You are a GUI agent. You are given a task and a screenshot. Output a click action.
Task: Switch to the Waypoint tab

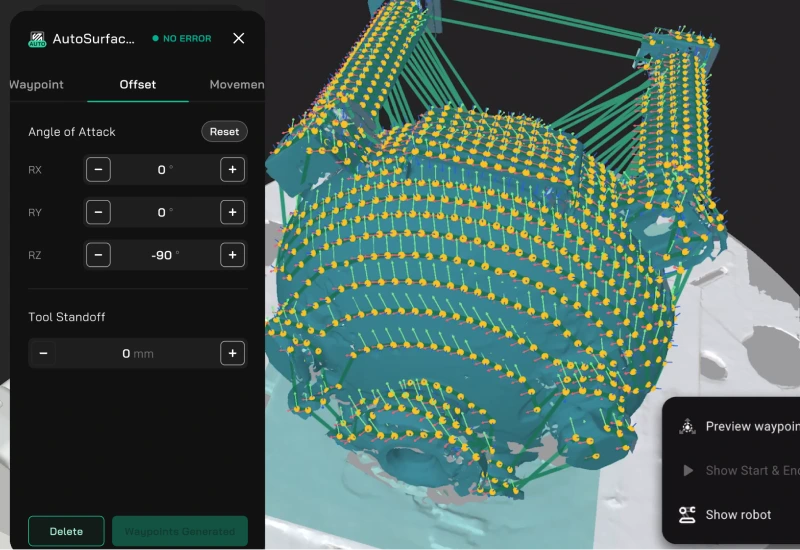click(x=36, y=85)
